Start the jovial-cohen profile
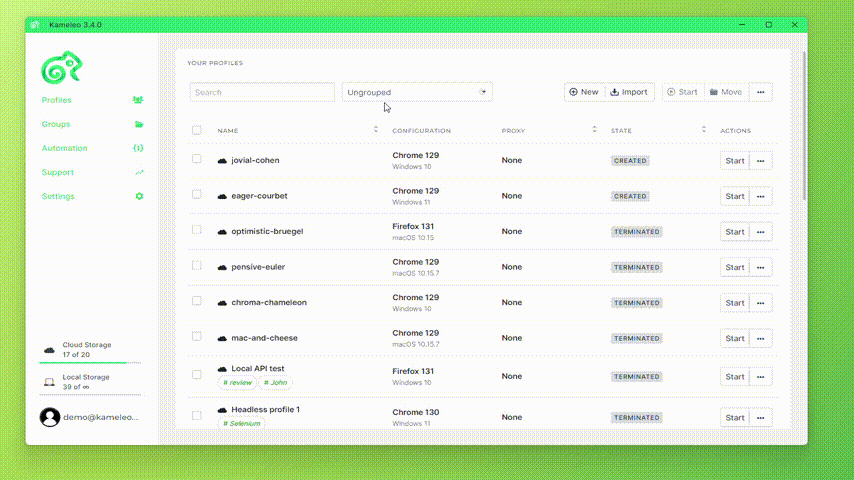This screenshot has height=480, width=854. coord(735,161)
